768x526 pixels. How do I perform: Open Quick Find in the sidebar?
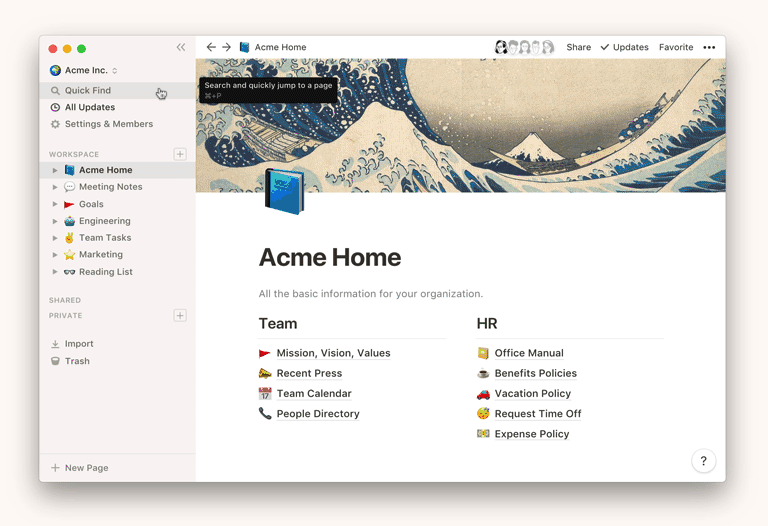[x=88, y=90]
